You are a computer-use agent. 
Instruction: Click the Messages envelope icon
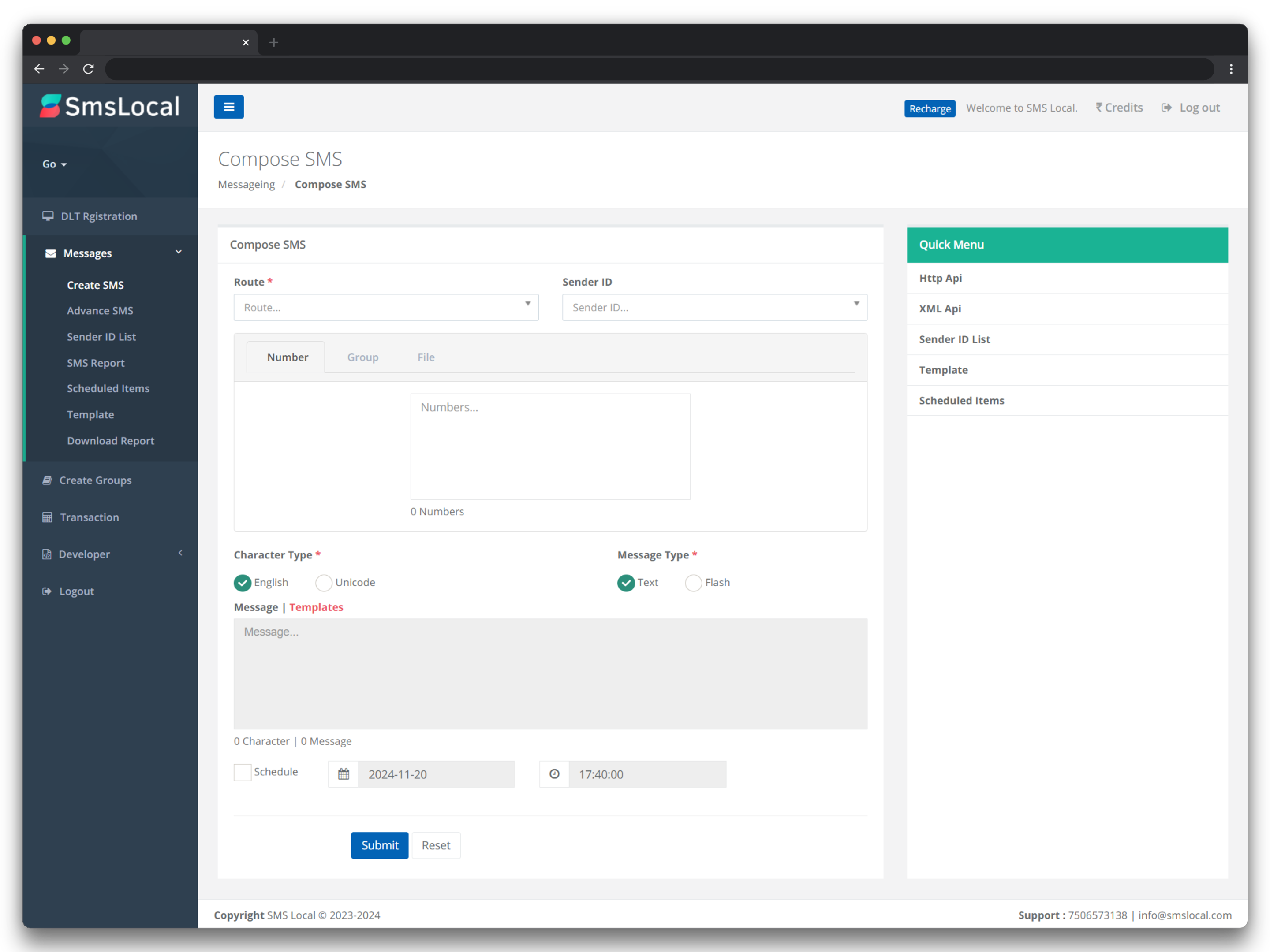51,253
